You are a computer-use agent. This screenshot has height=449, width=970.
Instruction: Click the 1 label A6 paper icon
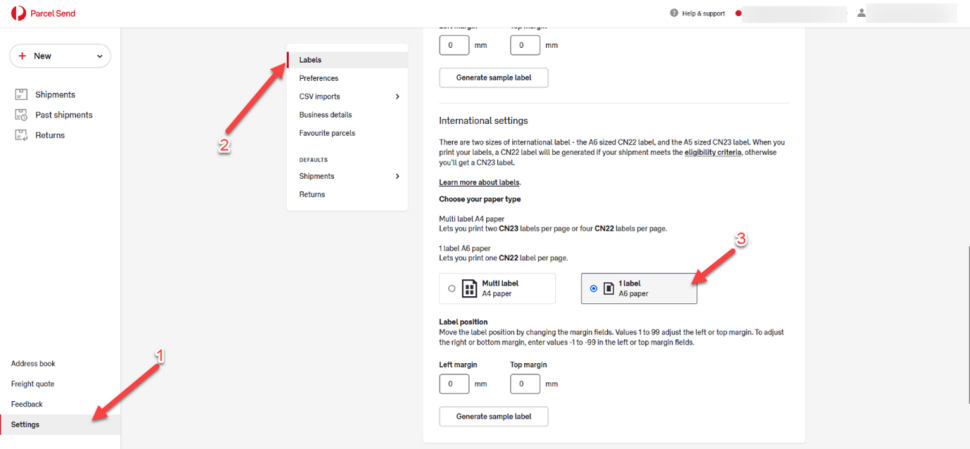click(x=609, y=288)
